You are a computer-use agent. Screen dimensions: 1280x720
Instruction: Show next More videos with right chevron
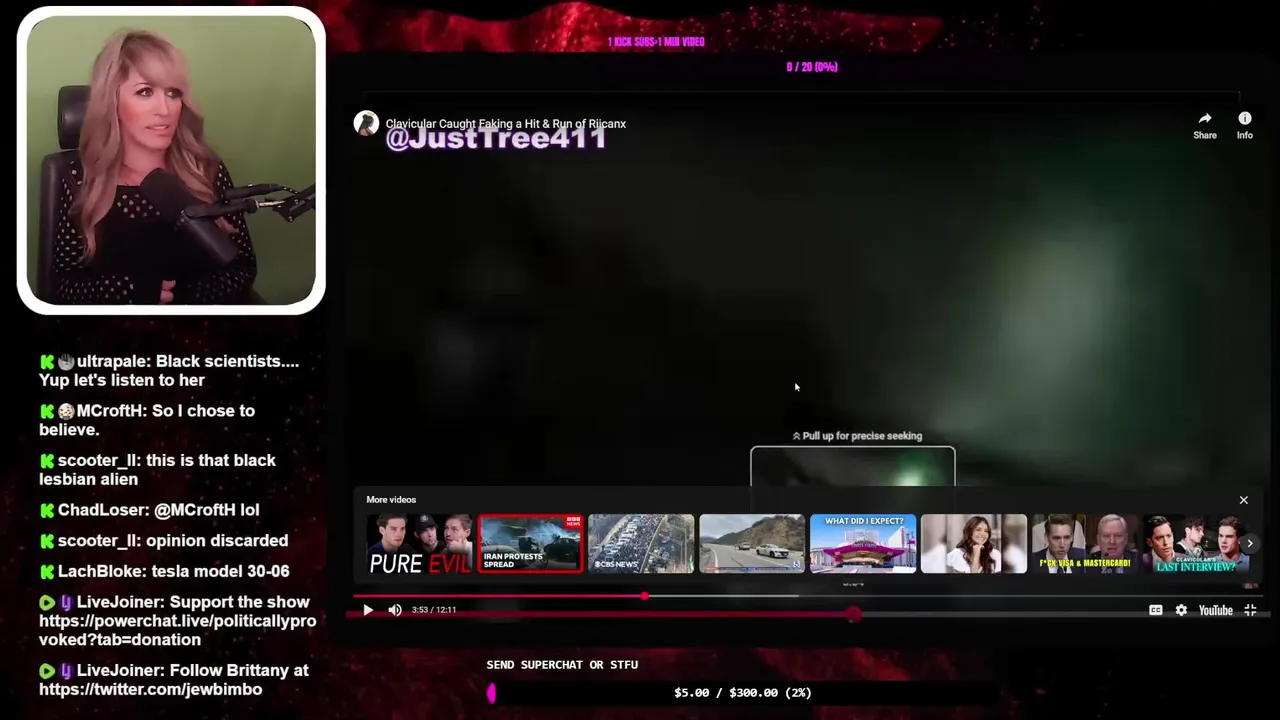(1250, 544)
